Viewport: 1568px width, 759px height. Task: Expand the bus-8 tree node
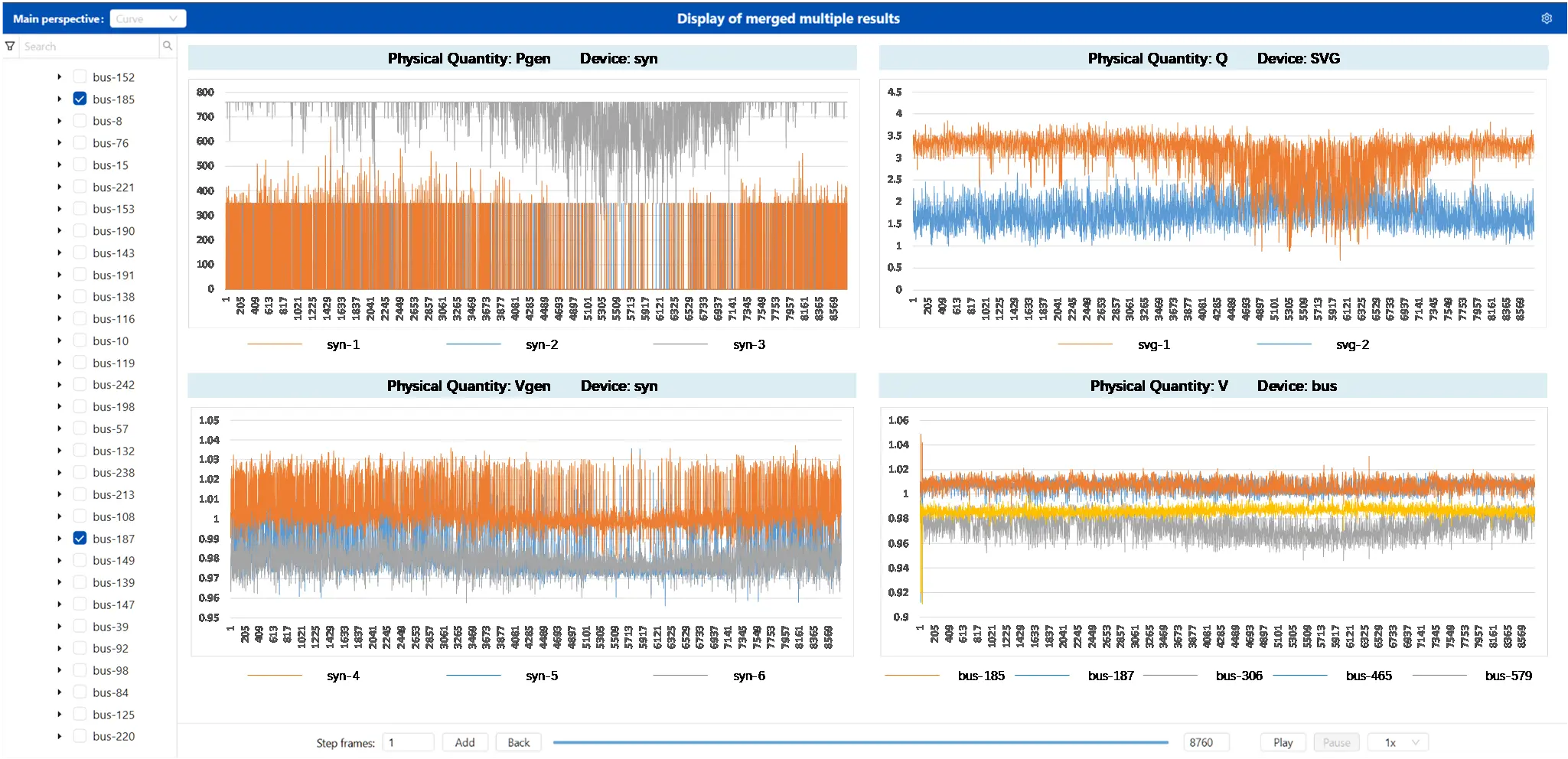pos(59,121)
